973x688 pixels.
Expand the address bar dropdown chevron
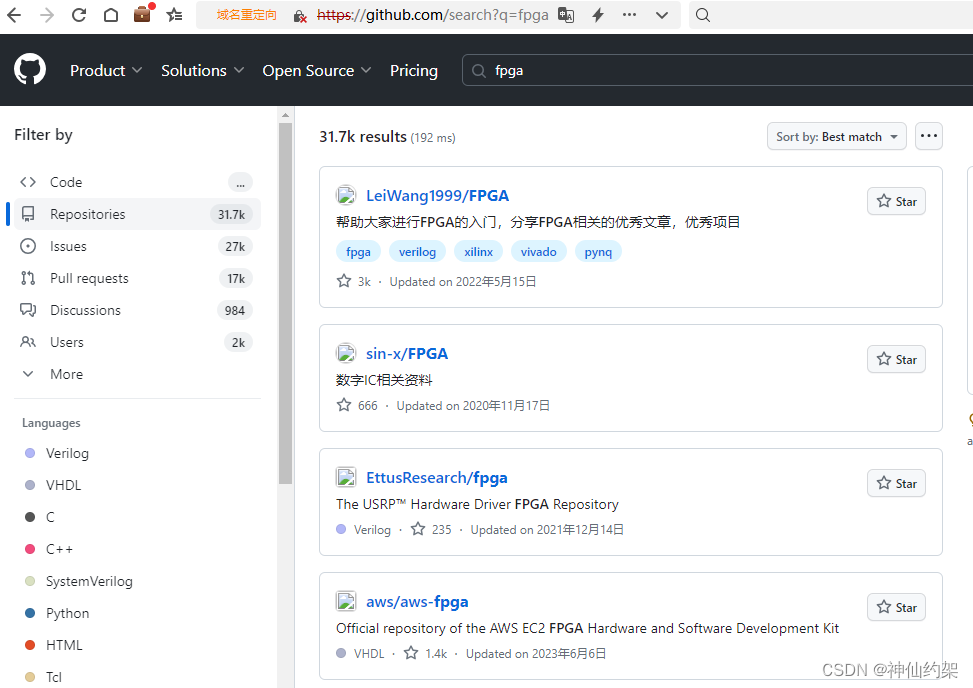click(x=662, y=15)
